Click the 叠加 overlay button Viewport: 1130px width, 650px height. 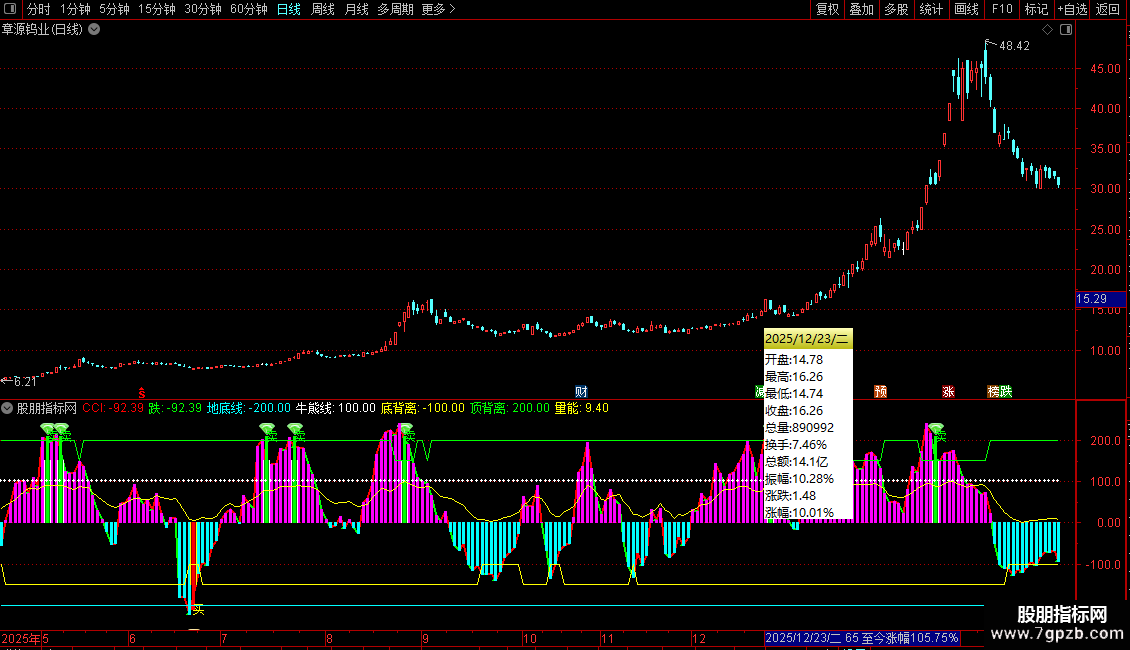coord(861,9)
